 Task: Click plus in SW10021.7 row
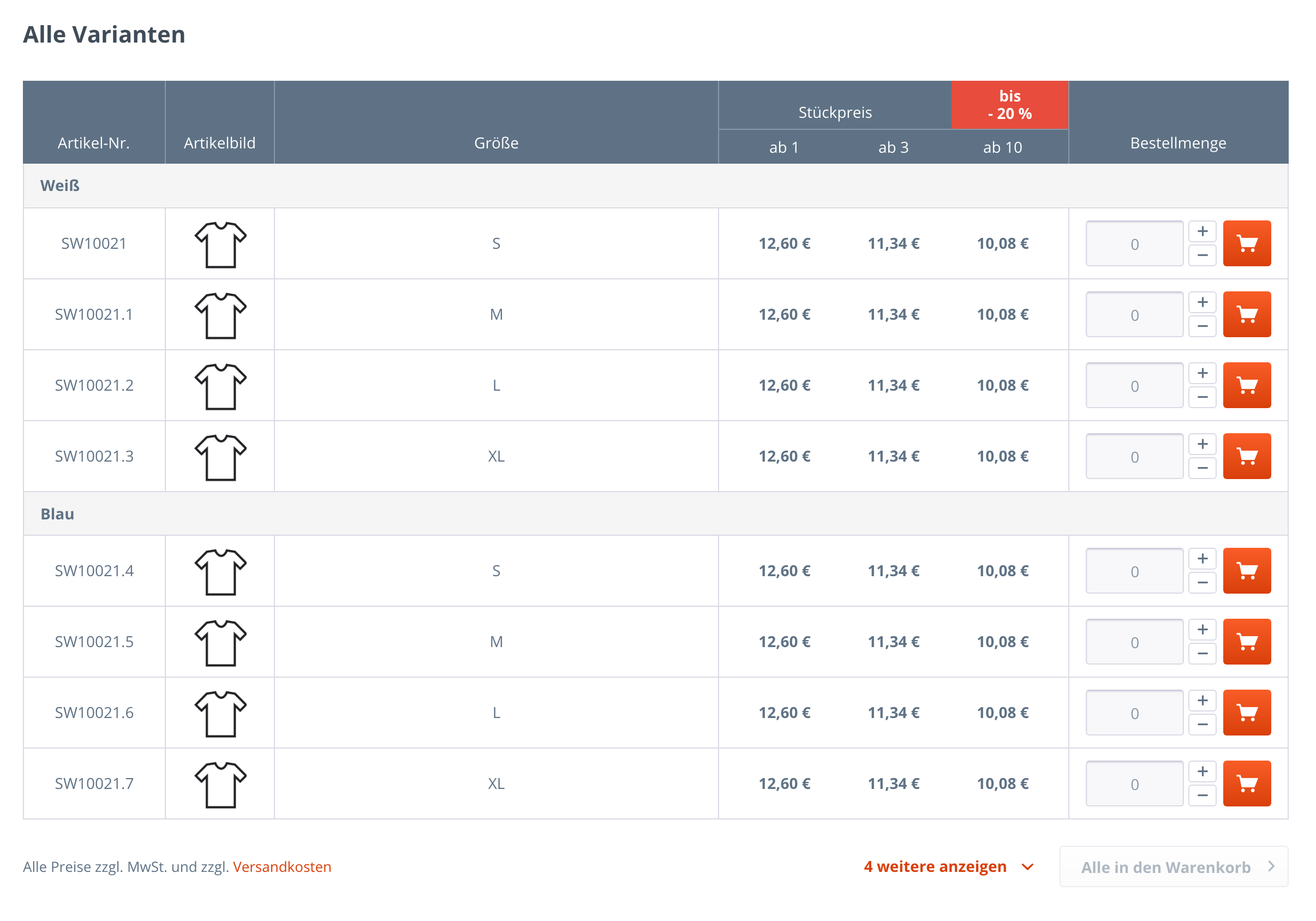click(1203, 772)
